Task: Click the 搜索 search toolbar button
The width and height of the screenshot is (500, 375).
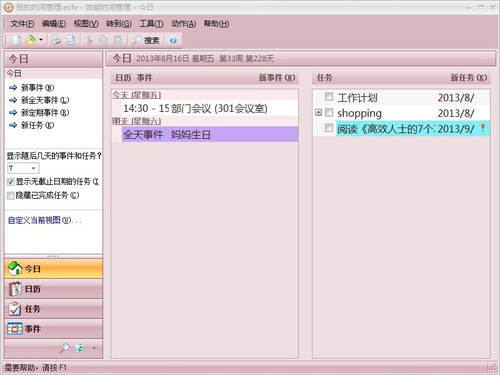Action: point(146,40)
